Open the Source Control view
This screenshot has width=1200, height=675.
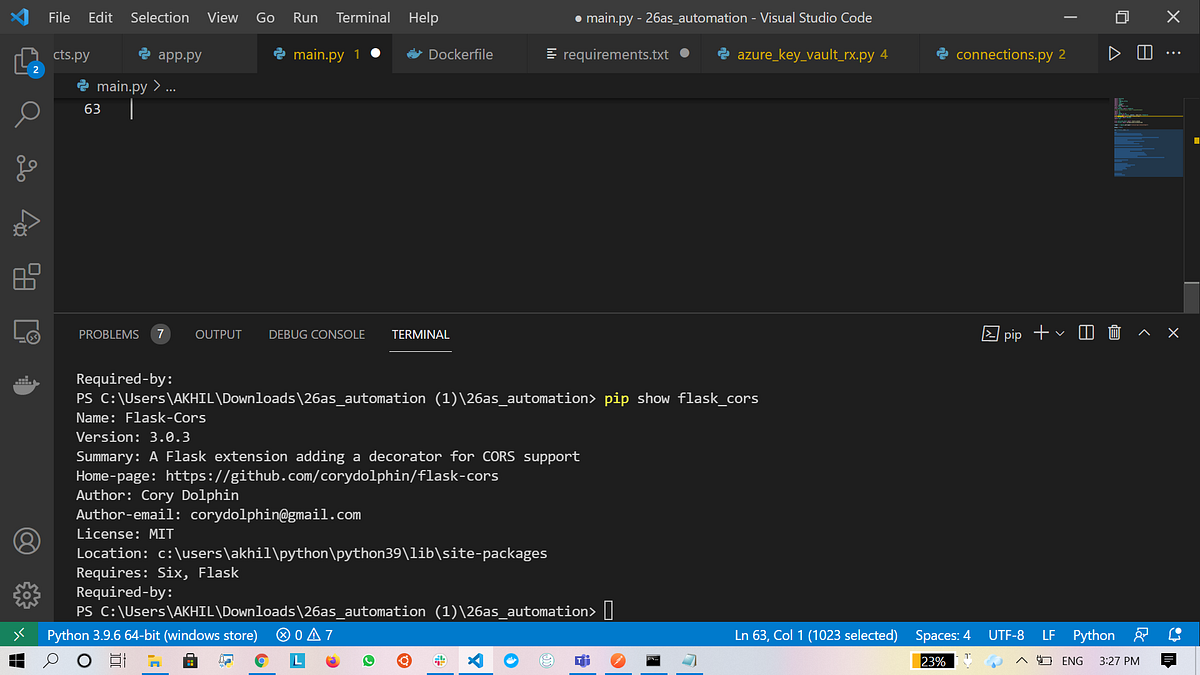(27, 168)
